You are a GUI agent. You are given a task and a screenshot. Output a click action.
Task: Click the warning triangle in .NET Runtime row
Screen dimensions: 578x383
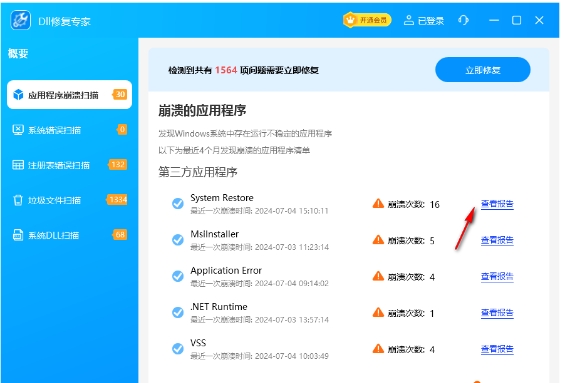coord(378,312)
